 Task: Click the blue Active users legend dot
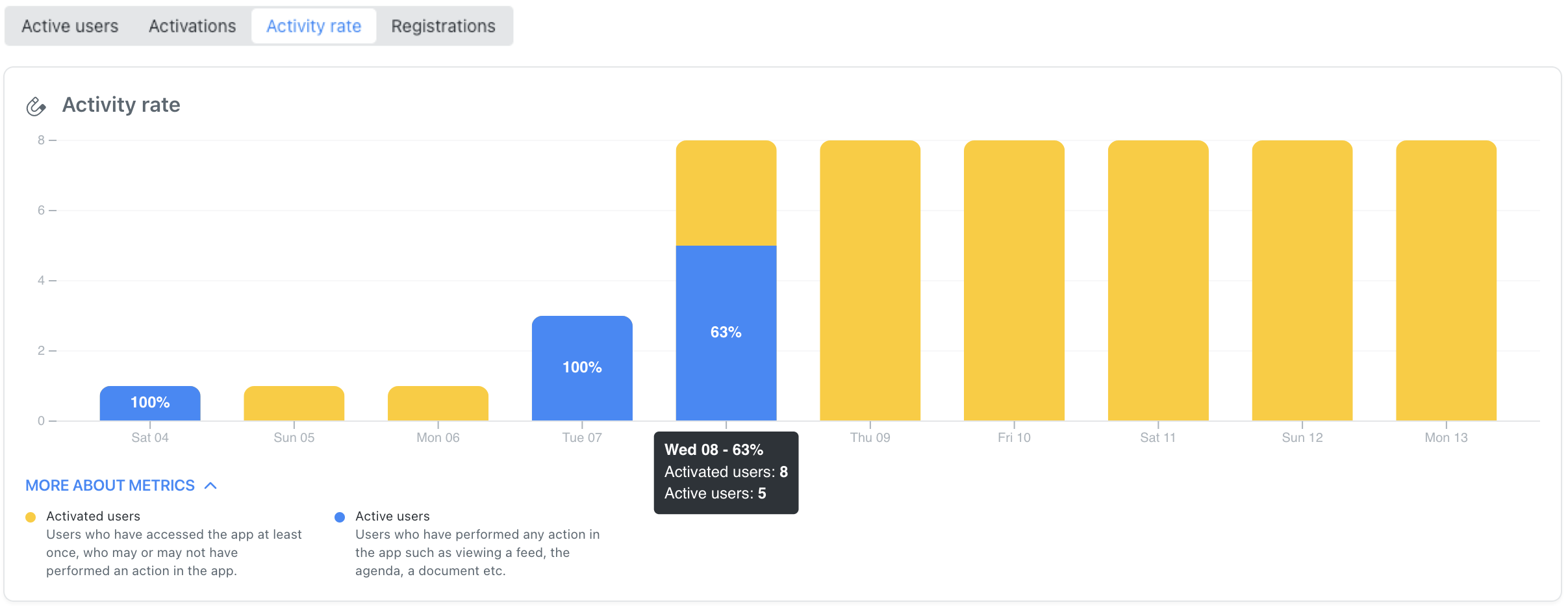pos(340,517)
